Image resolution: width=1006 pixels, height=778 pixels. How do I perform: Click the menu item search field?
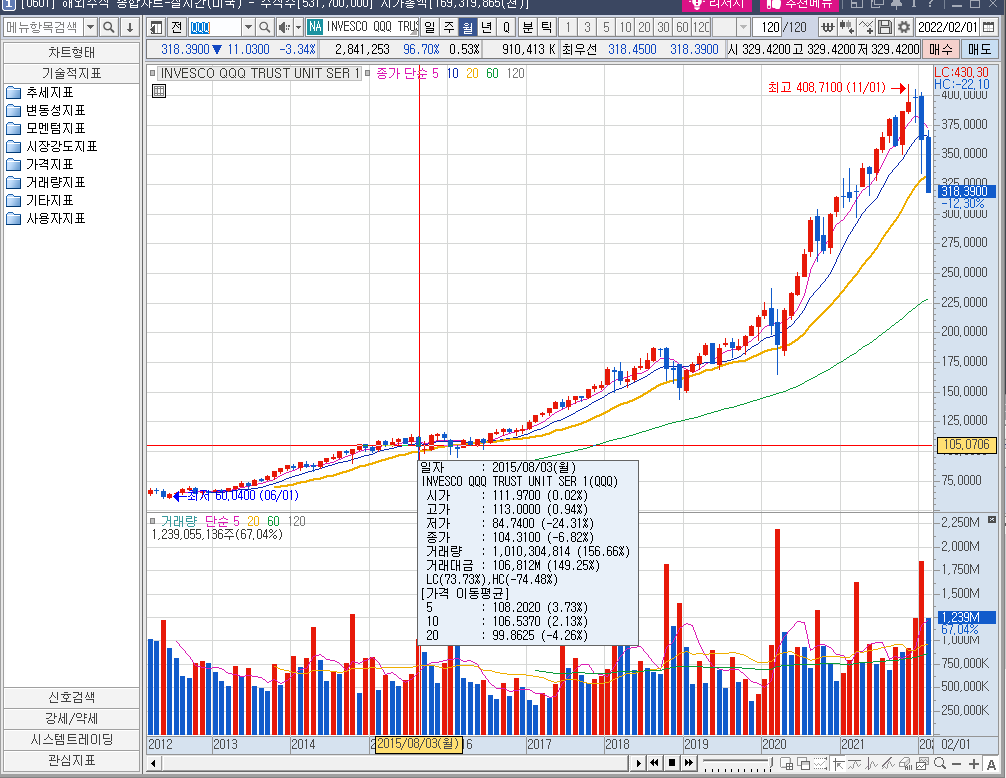[44, 28]
